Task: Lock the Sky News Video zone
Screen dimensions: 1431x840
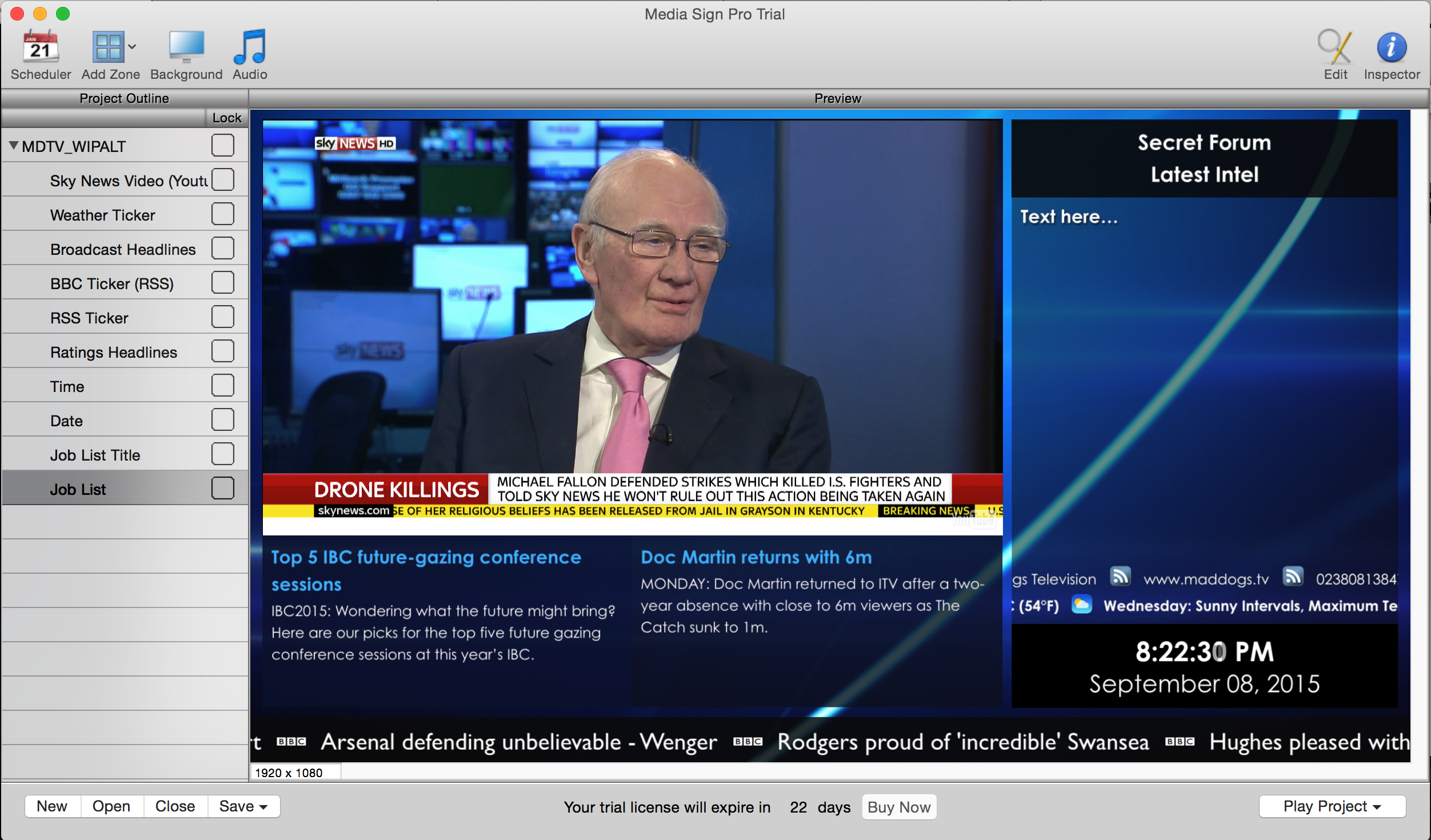Action: [x=222, y=179]
